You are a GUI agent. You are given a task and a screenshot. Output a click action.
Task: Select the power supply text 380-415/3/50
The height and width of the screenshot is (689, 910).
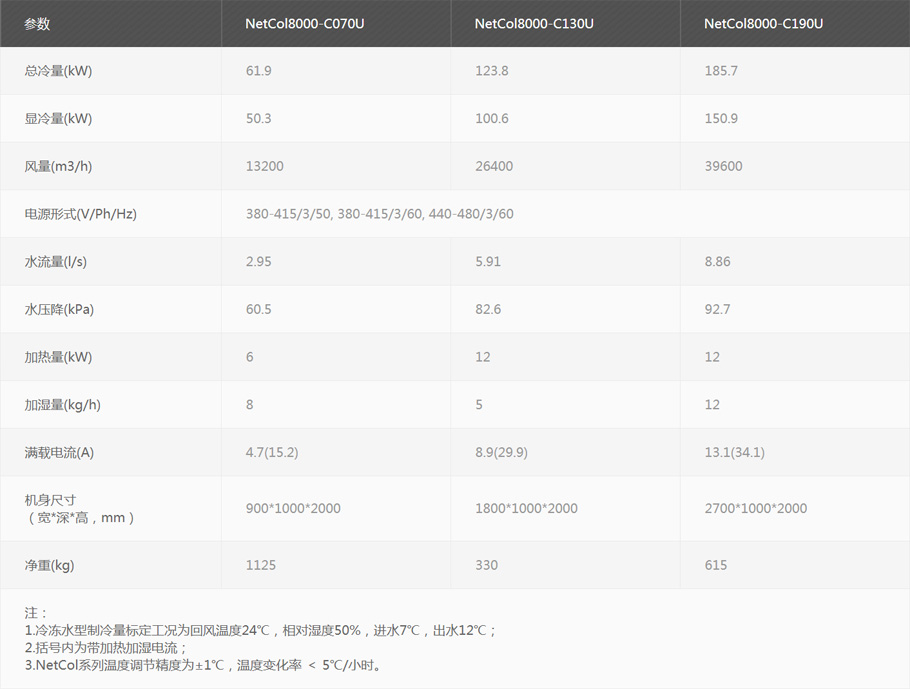pos(288,214)
